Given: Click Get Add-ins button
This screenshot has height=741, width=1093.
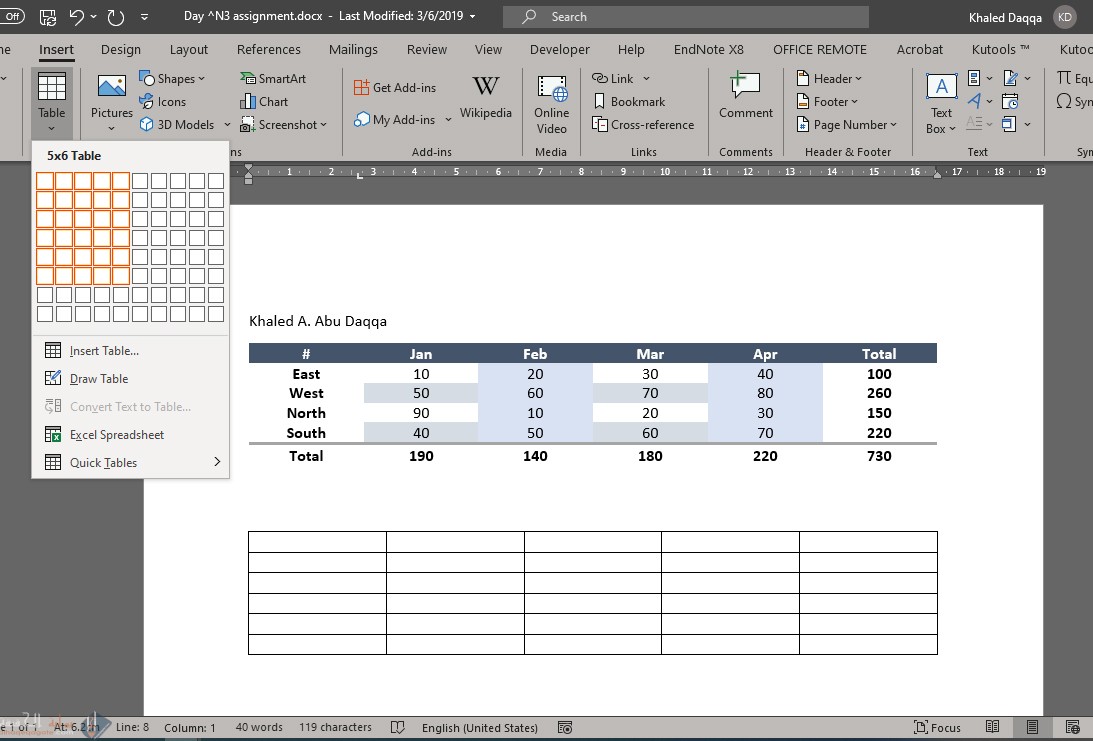Looking at the screenshot, I should click(395, 88).
